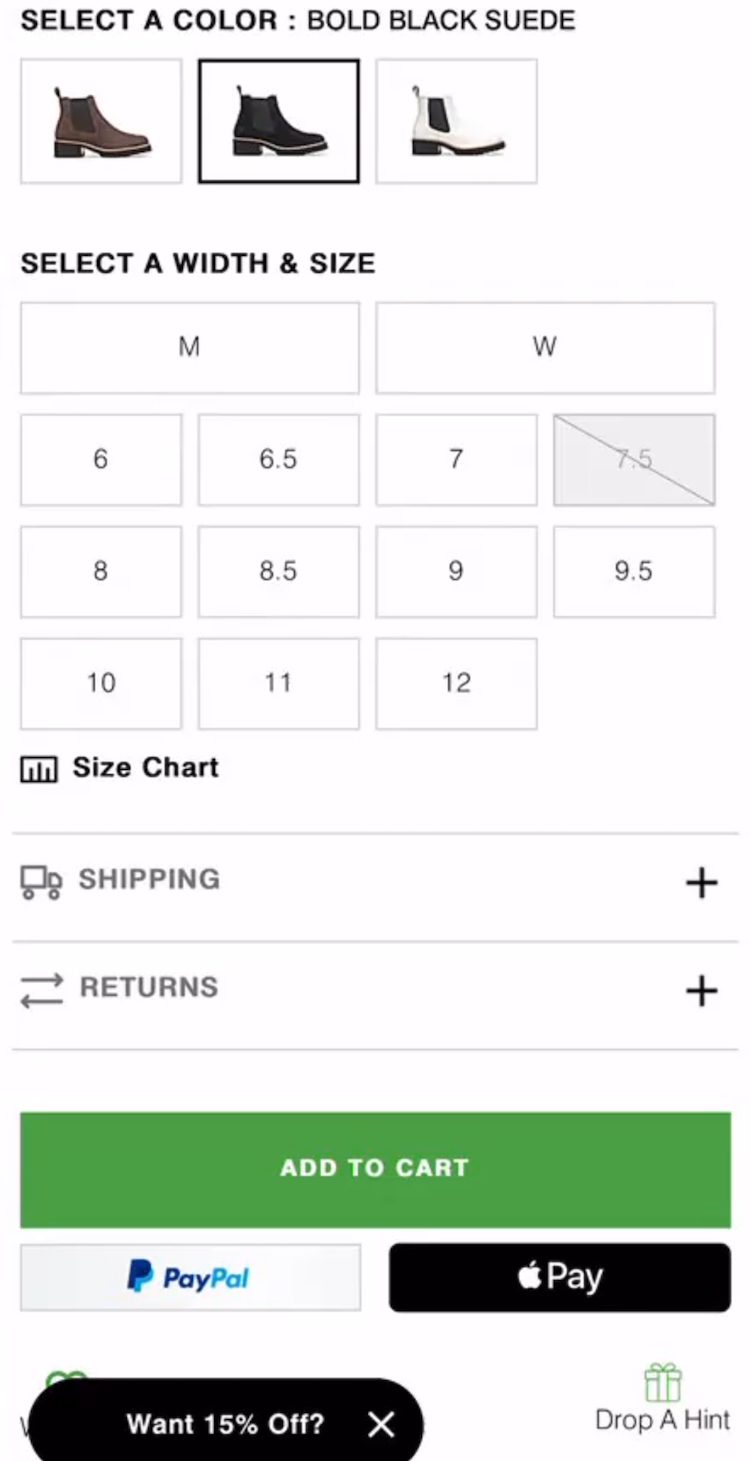750x1461 pixels.
Task: Select W width option
Action: 545,347
